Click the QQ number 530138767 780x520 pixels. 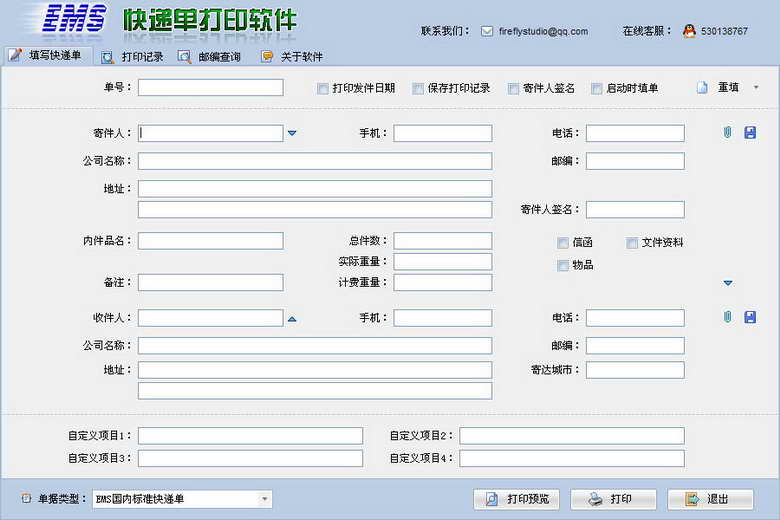pyautogui.click(x=724, y=31)
